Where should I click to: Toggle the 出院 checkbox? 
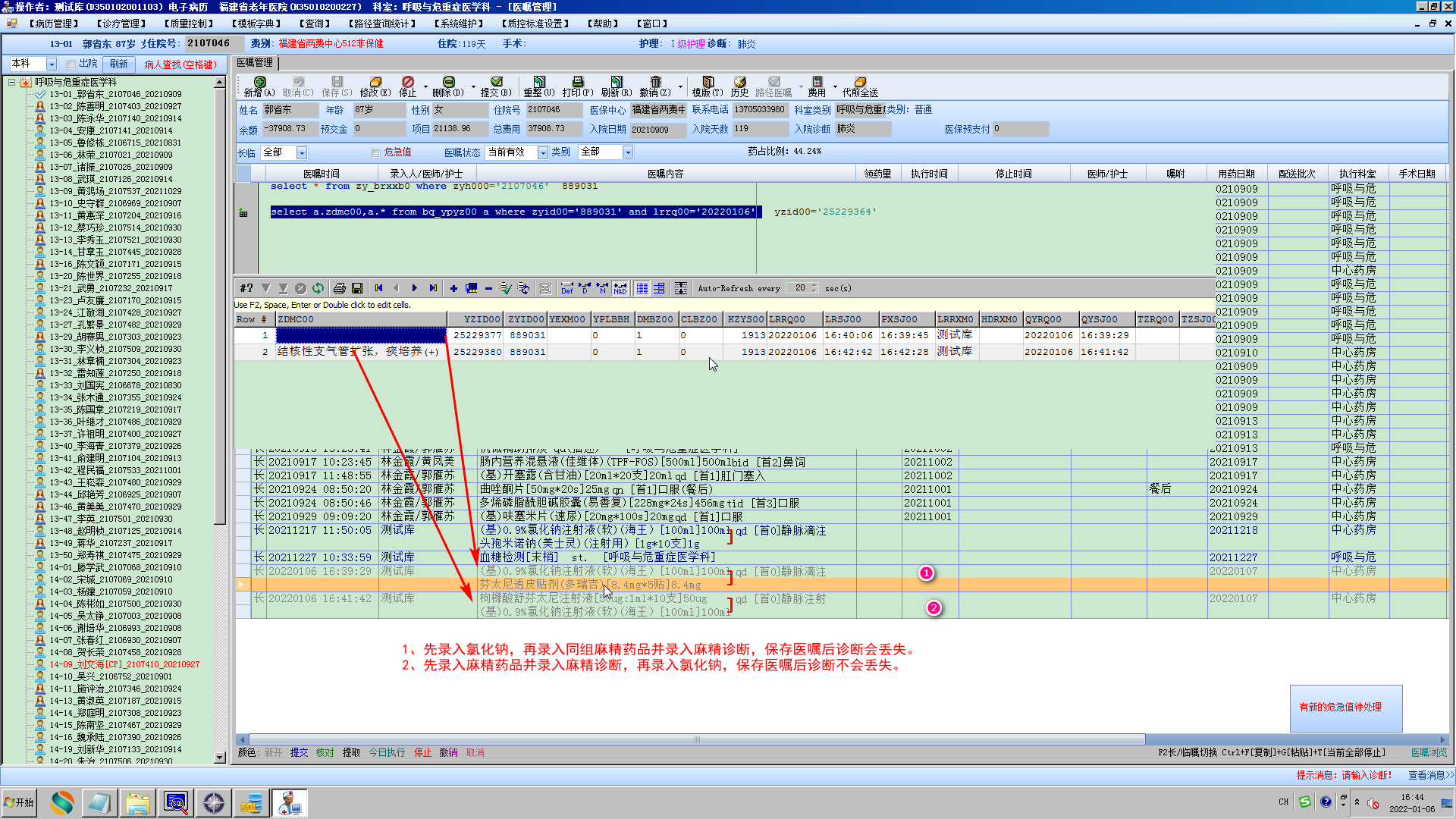(x=71, y=64)
